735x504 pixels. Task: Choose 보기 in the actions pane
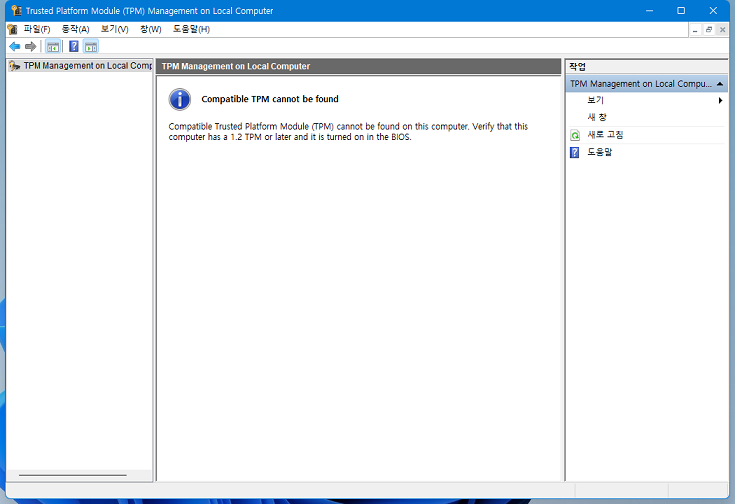[x=595, y=100]
